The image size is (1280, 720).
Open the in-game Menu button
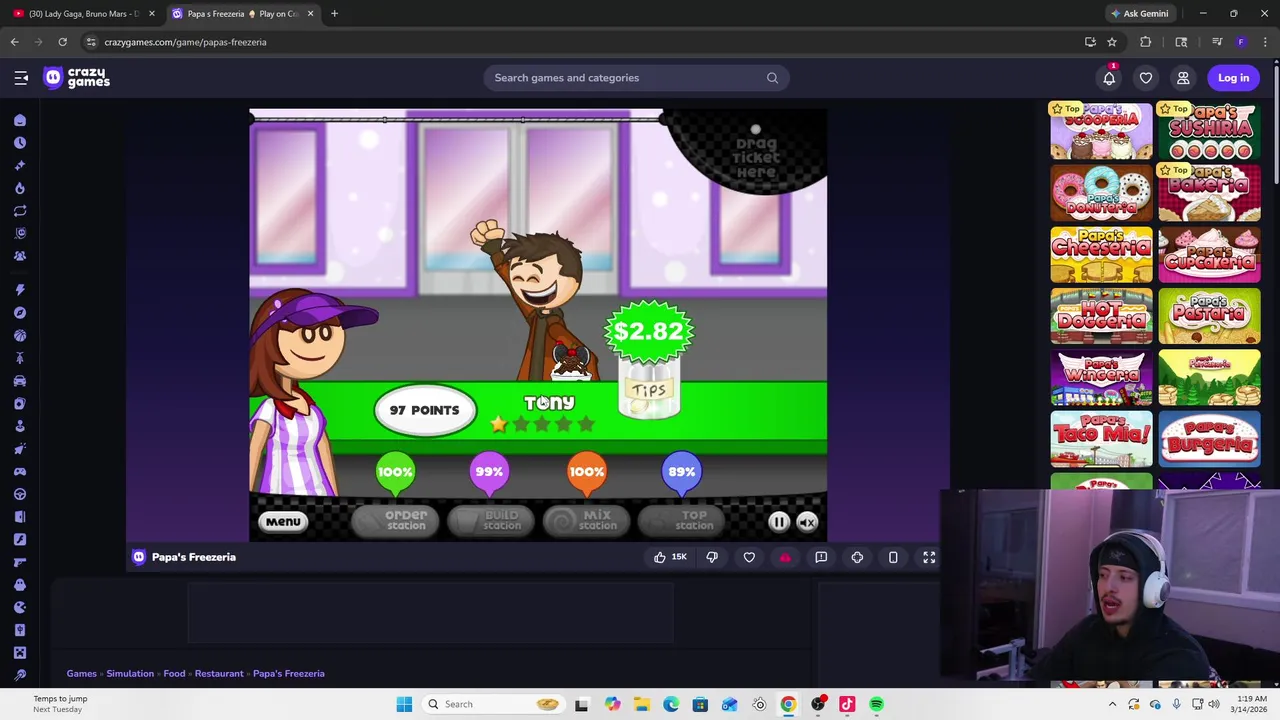pyautogui.click(x=283, y=521)
